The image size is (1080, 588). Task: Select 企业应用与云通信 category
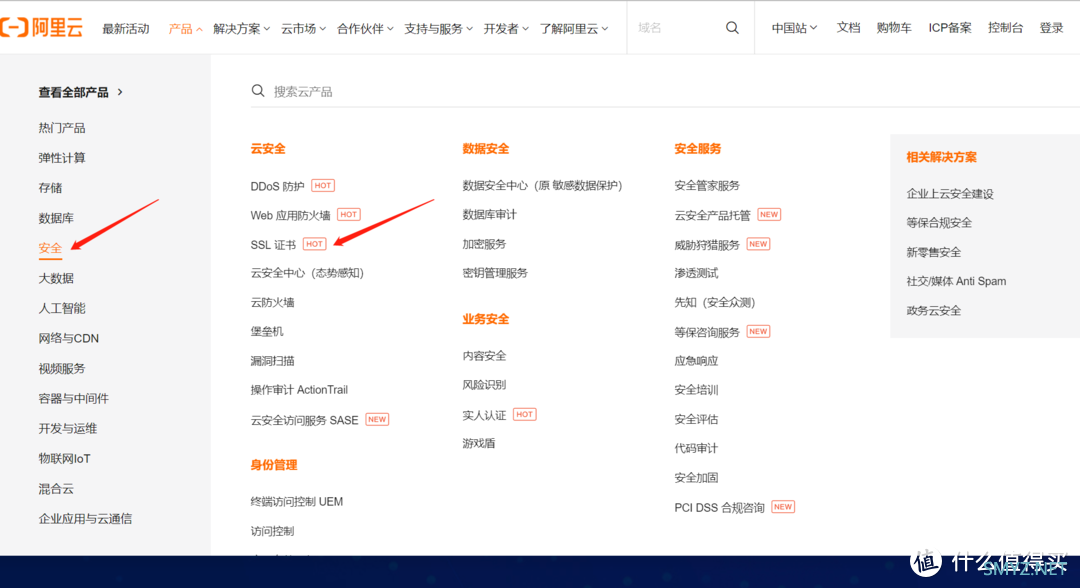[85, 518]
